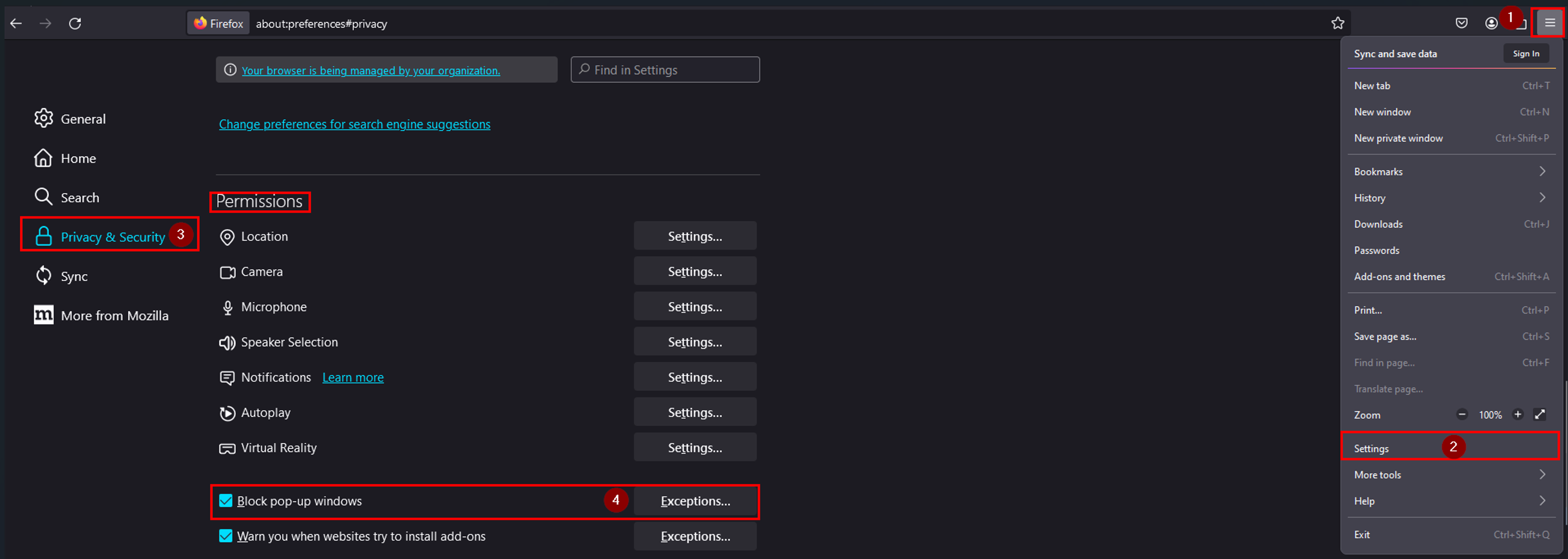Image resolution: width=1568 pixels, height=559 pixels.
Task: Go back using the back arrow
Action: pyautogui.click(x=16, y=23)
